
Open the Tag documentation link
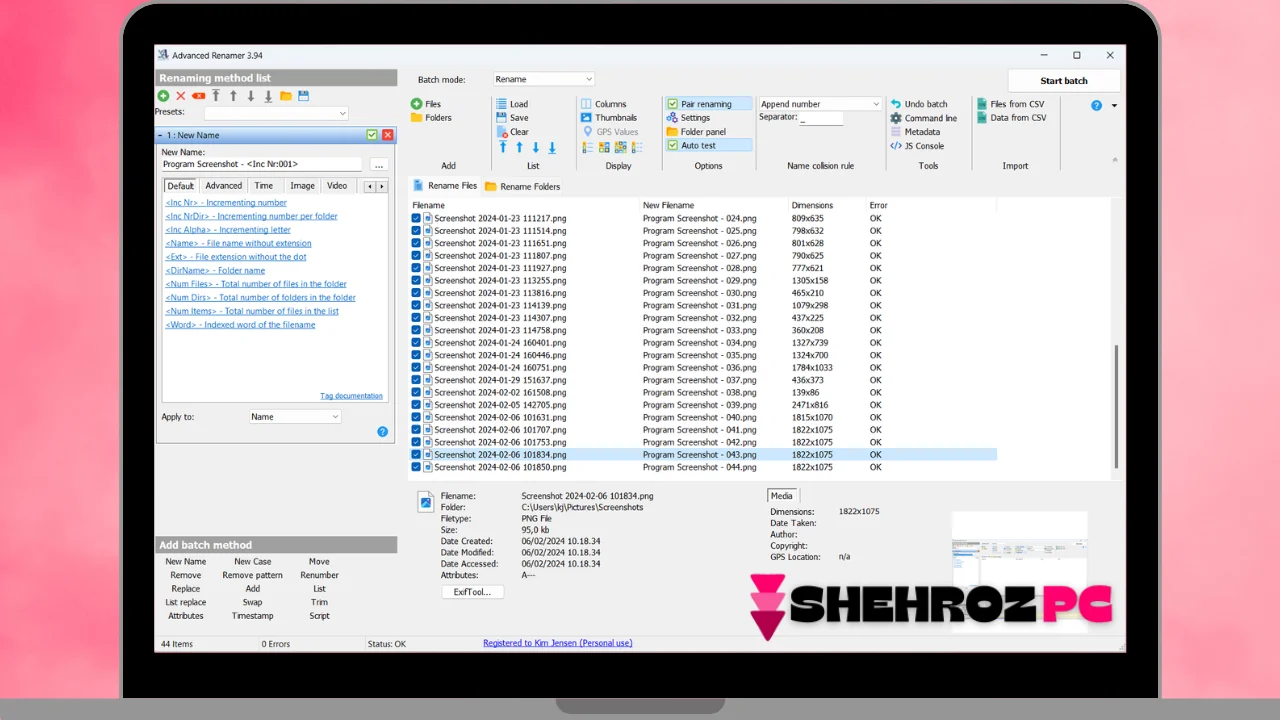tap(351, 396)
